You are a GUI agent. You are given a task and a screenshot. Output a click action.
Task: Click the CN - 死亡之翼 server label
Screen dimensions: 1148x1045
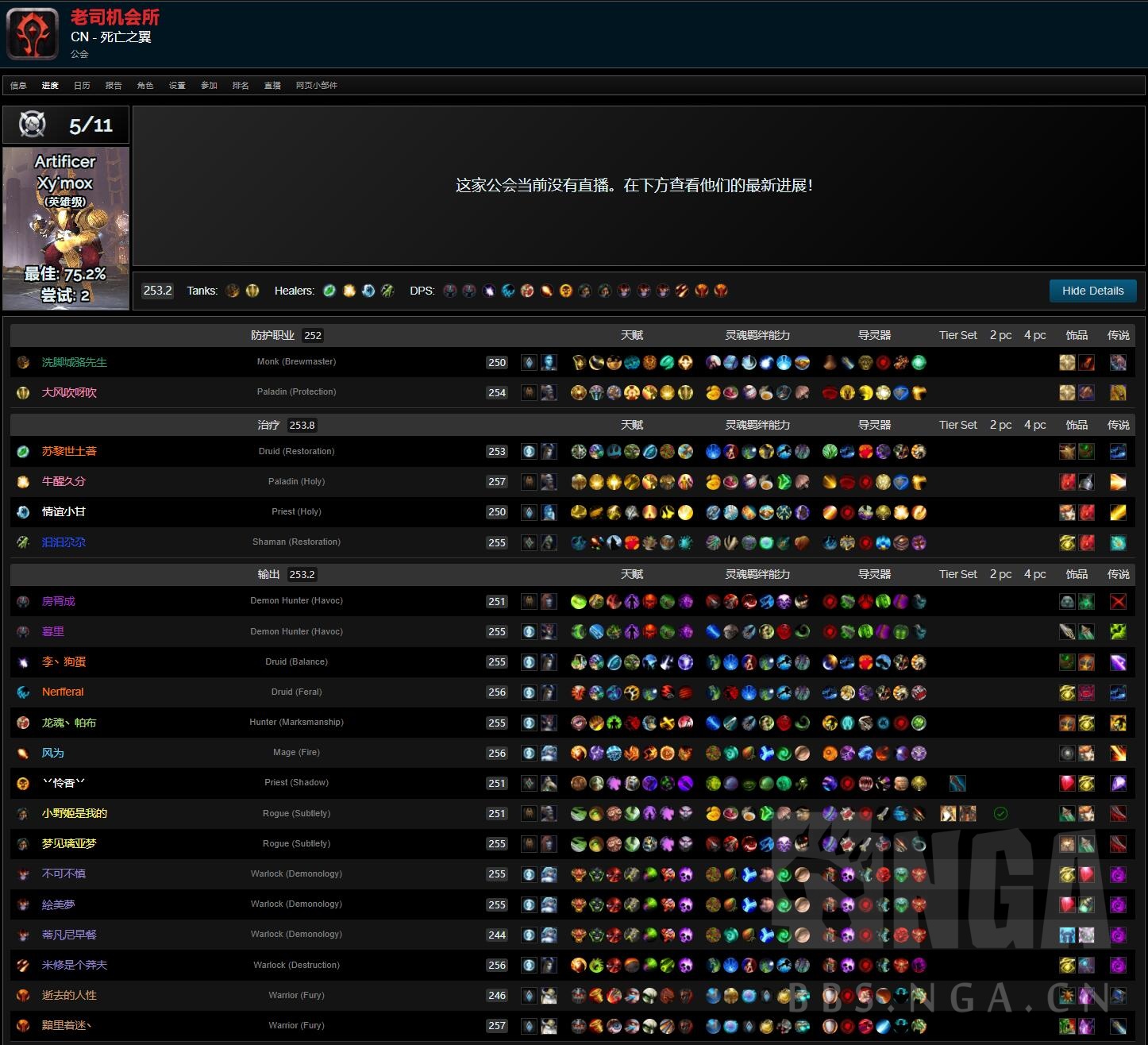point(110,37)
